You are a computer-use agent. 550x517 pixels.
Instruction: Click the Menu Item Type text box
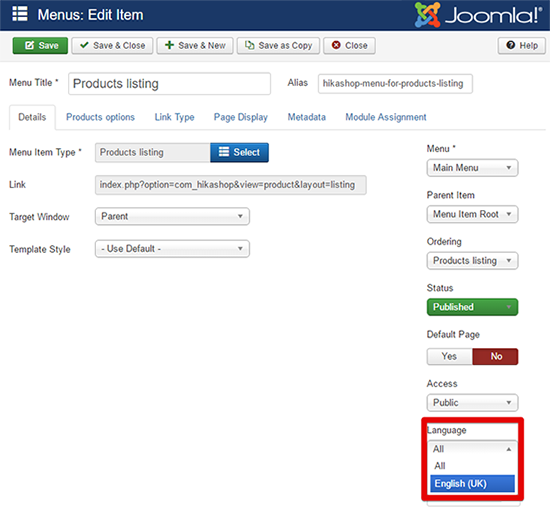153,152
